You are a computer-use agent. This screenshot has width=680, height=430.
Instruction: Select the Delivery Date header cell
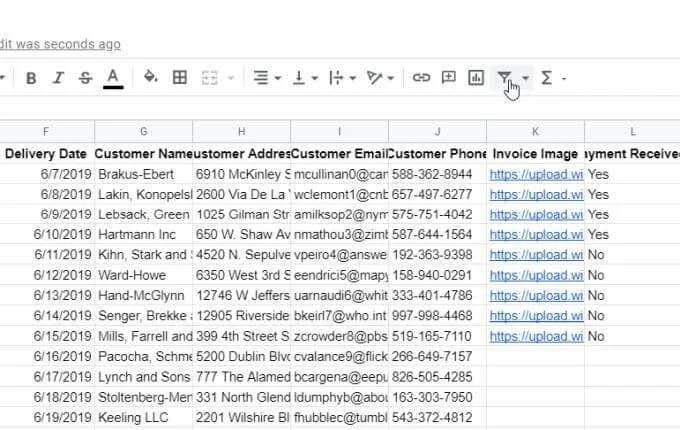click(47, 154)
